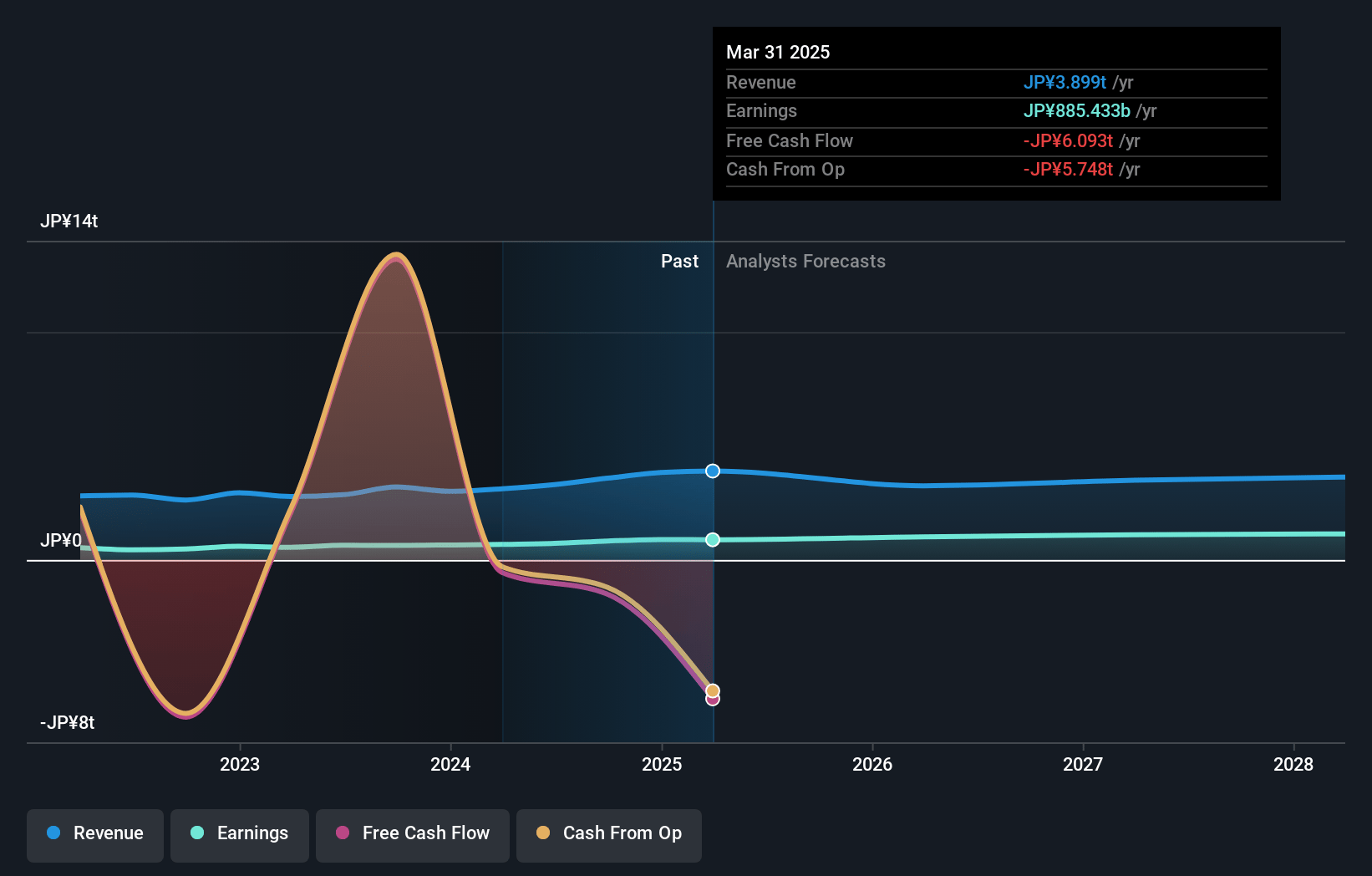Click the 2028 x-axis label
The image size is (1372, 876).
[x=1293, y=764]
